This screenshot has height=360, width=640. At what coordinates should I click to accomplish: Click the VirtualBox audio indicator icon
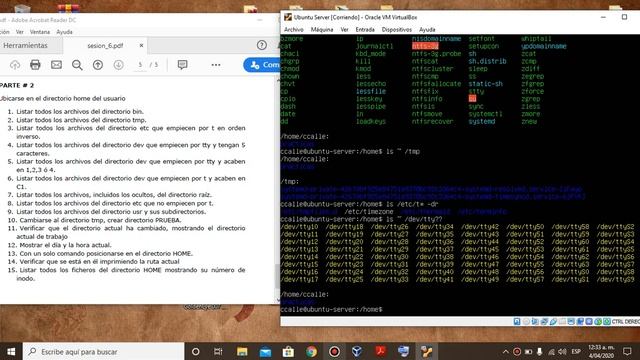pyautogui.click(x=535, y=322)
